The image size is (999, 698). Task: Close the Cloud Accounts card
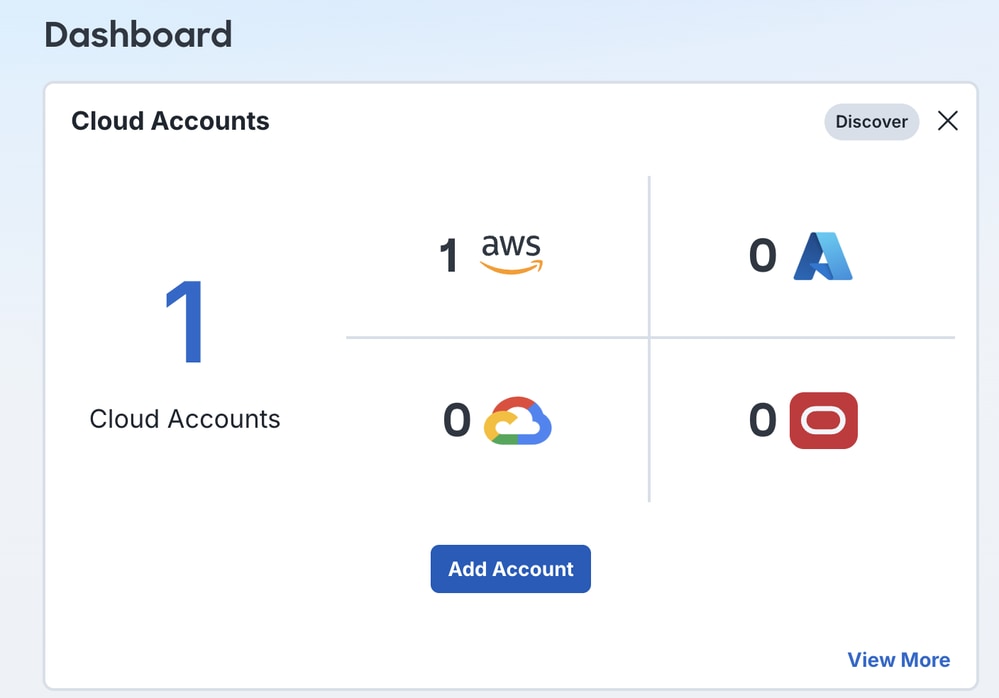(x=947, y=121)
